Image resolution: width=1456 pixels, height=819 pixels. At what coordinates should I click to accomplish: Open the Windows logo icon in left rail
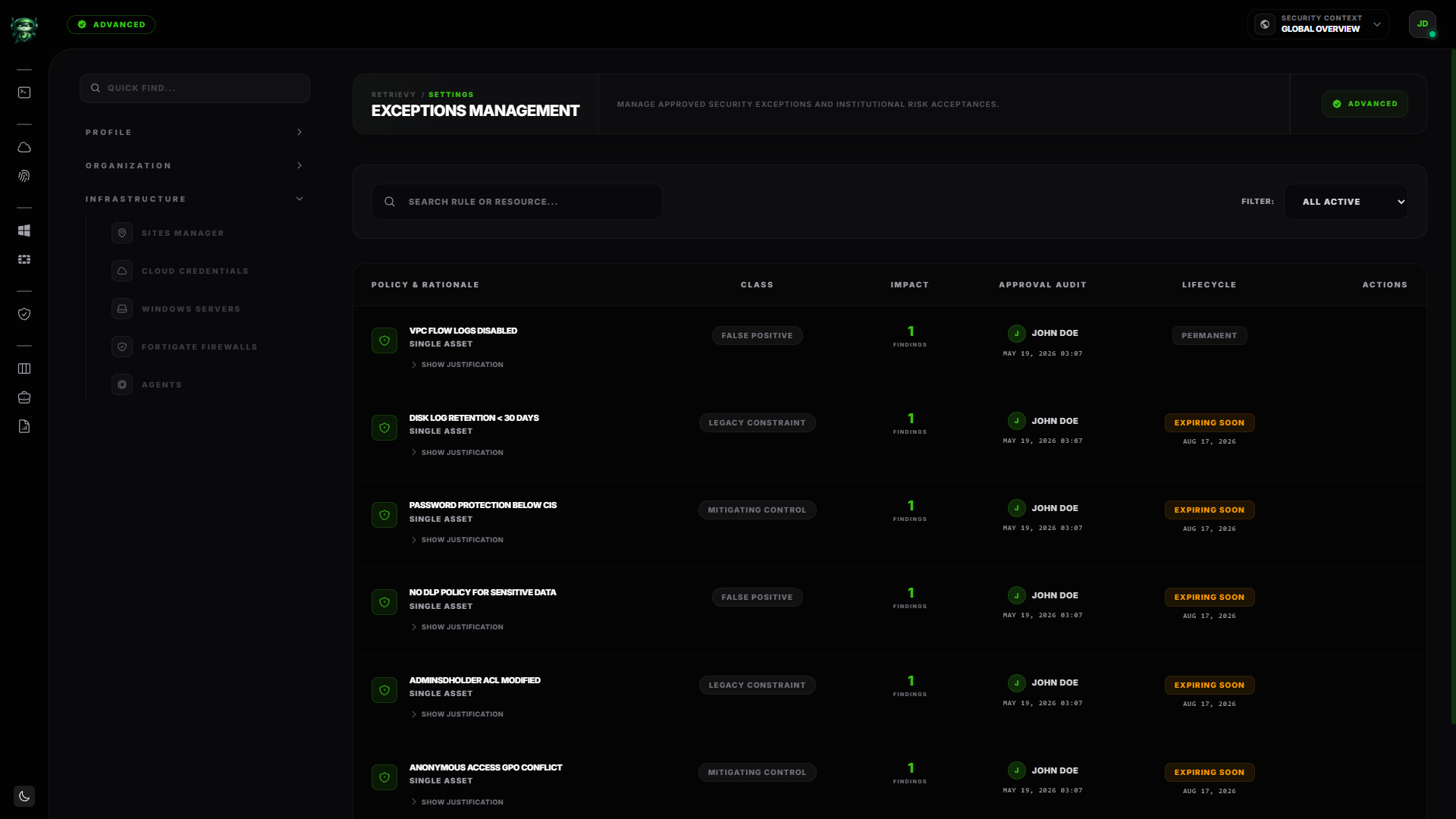(24, 231)
